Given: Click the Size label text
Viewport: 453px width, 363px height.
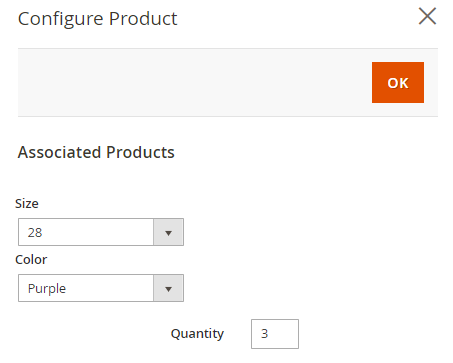Looking at the screenshot, I should pos(27,204).
